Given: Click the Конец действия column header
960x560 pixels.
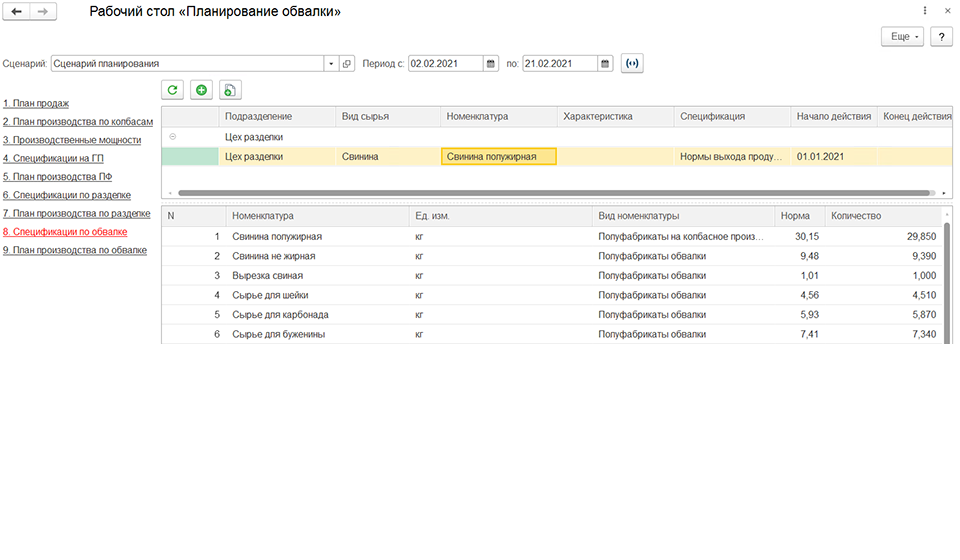Looking at the screenshot, I should [x=917, y=116].
